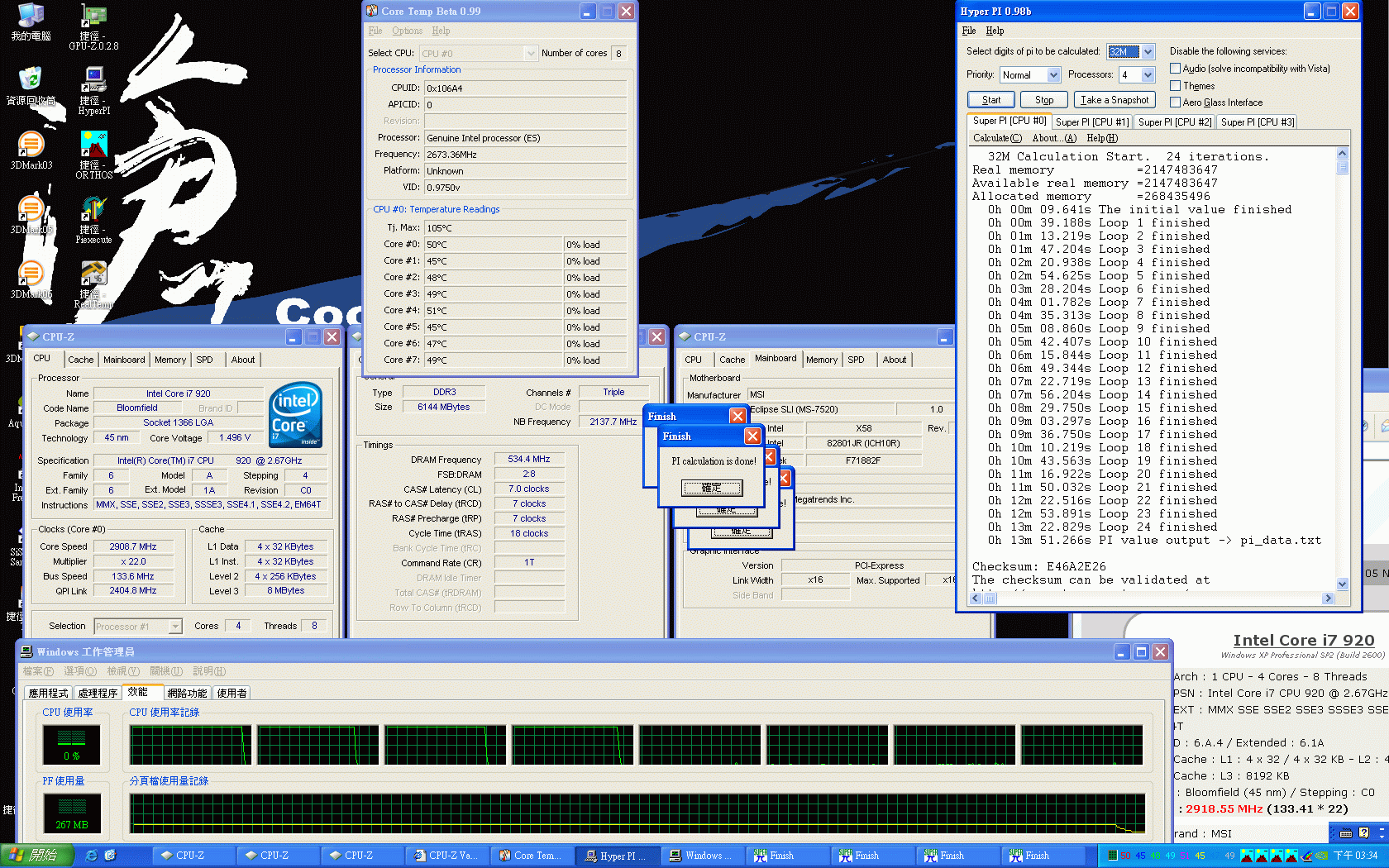Click the Stop button in Hyper PI

point(1044,99)
